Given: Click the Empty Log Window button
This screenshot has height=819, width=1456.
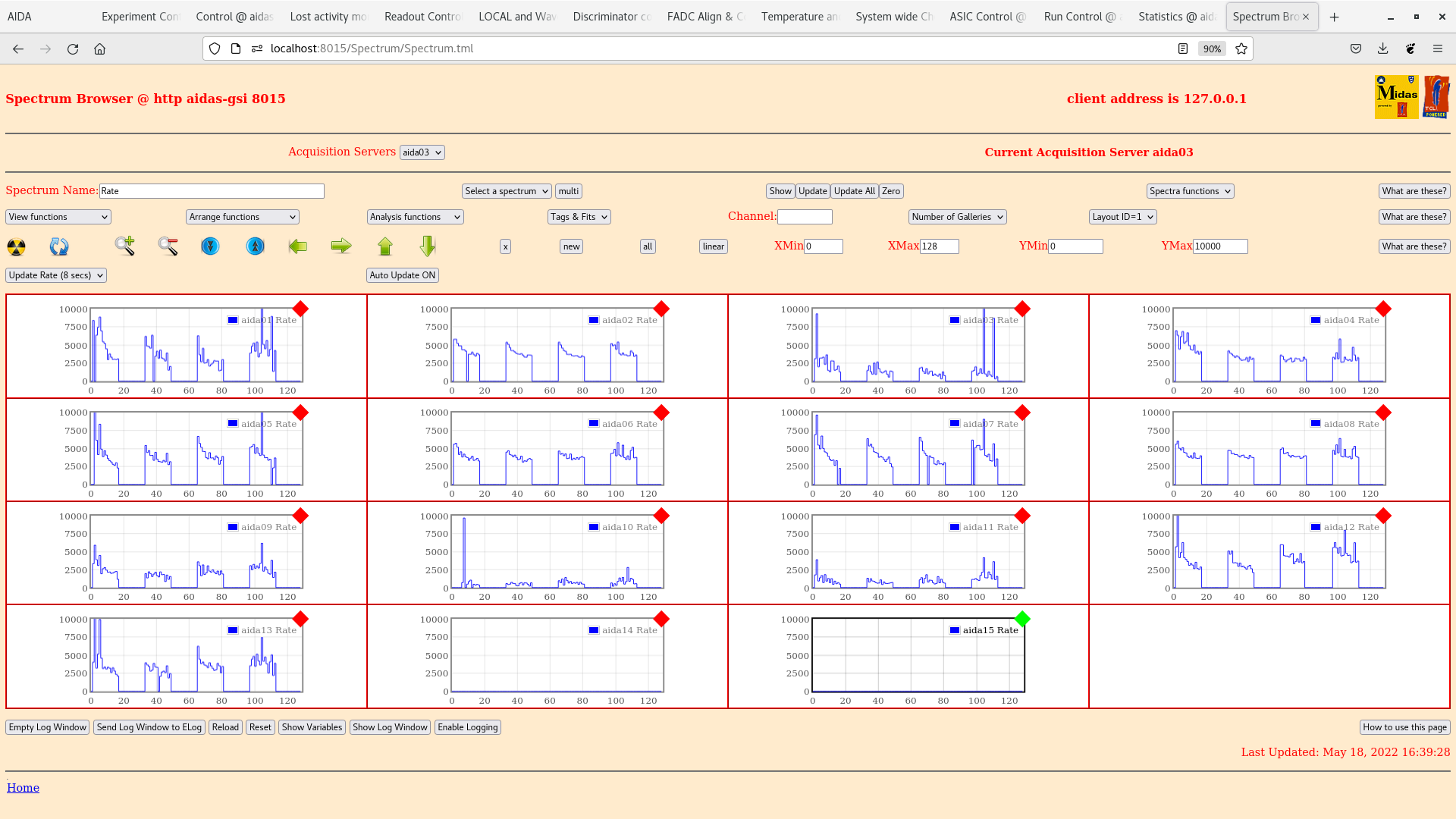Looking at the screenshot, I should (x=48, y=727).
